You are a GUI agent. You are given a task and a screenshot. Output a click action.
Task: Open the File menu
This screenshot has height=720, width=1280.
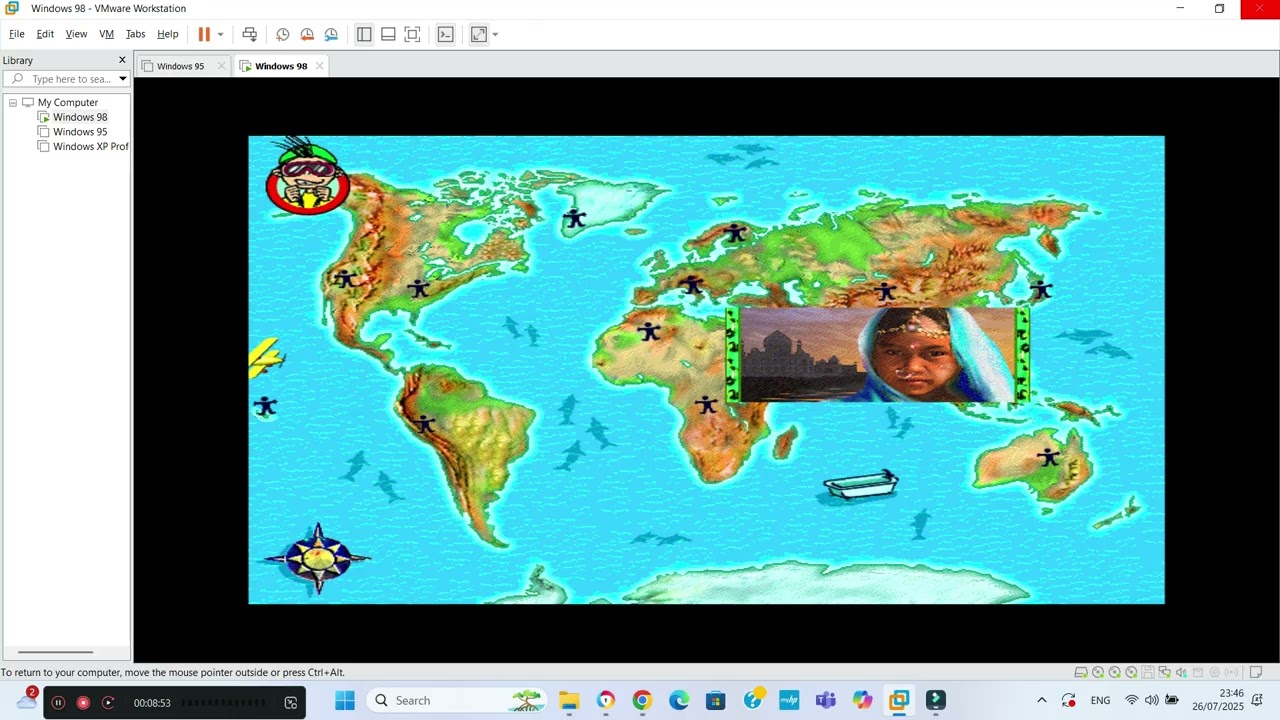click(17, 34)
